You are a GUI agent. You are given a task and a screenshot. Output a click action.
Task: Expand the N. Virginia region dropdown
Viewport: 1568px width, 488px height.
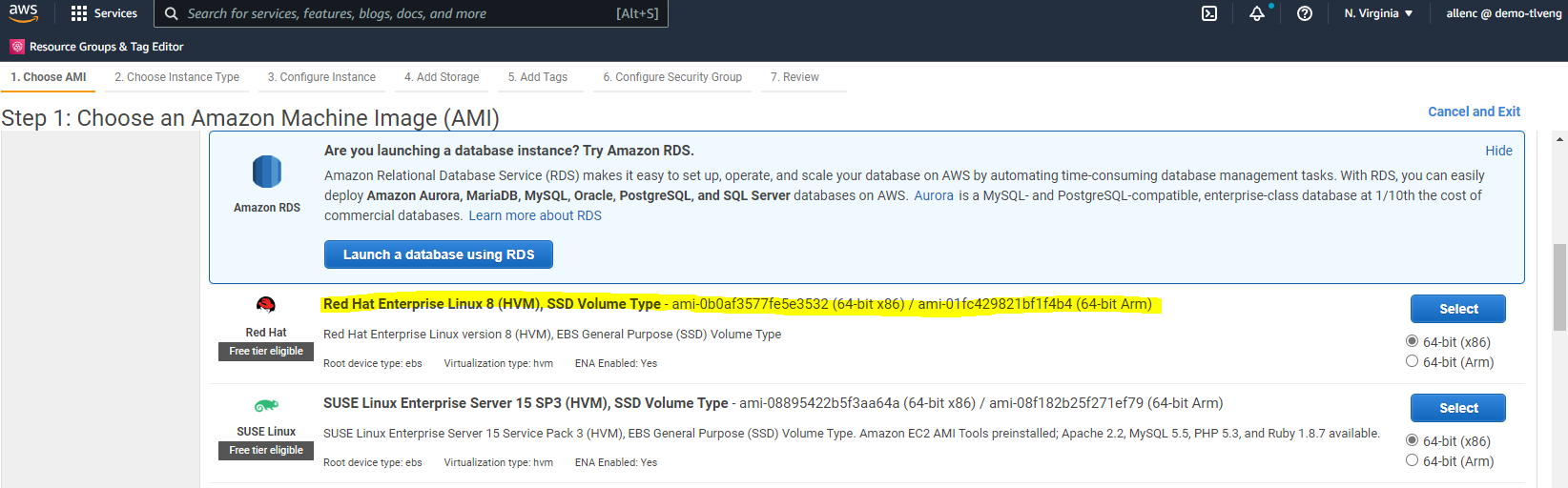[1378, 13]
